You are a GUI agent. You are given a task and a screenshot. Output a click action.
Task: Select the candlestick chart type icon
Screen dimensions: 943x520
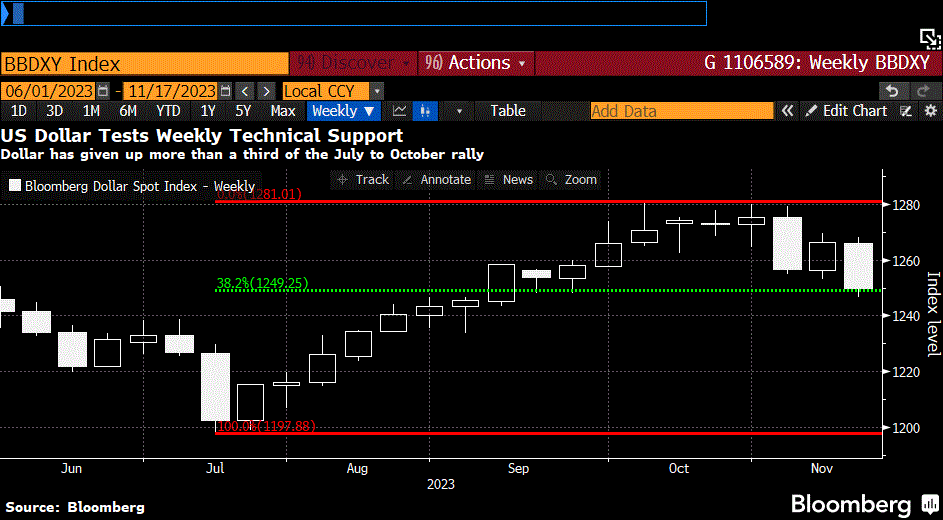[x=426, y=111]
